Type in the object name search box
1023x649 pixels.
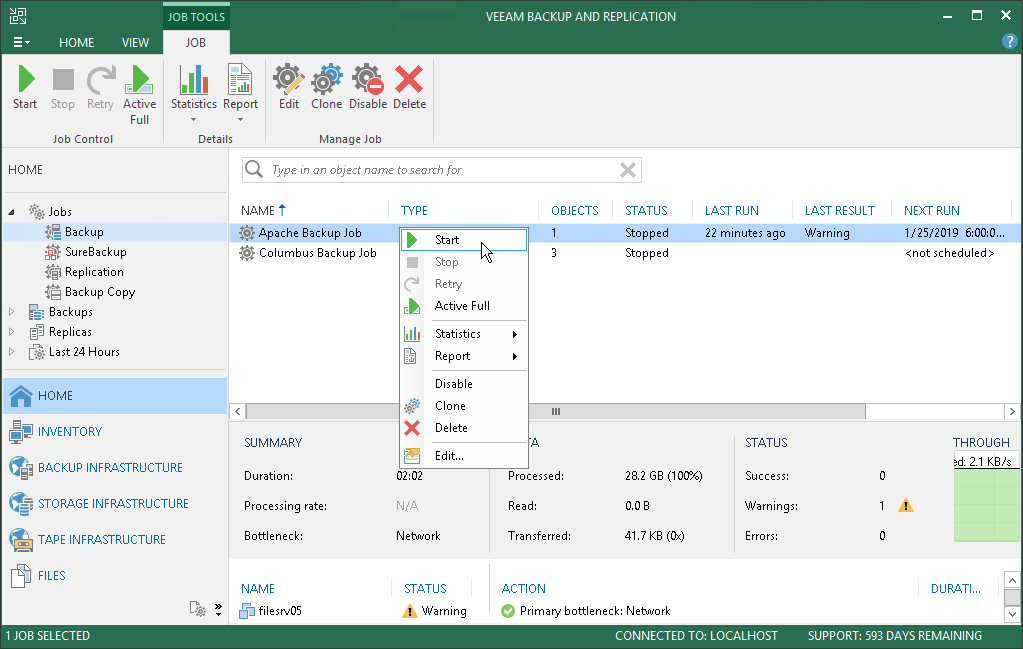click(x=441, y=170)
